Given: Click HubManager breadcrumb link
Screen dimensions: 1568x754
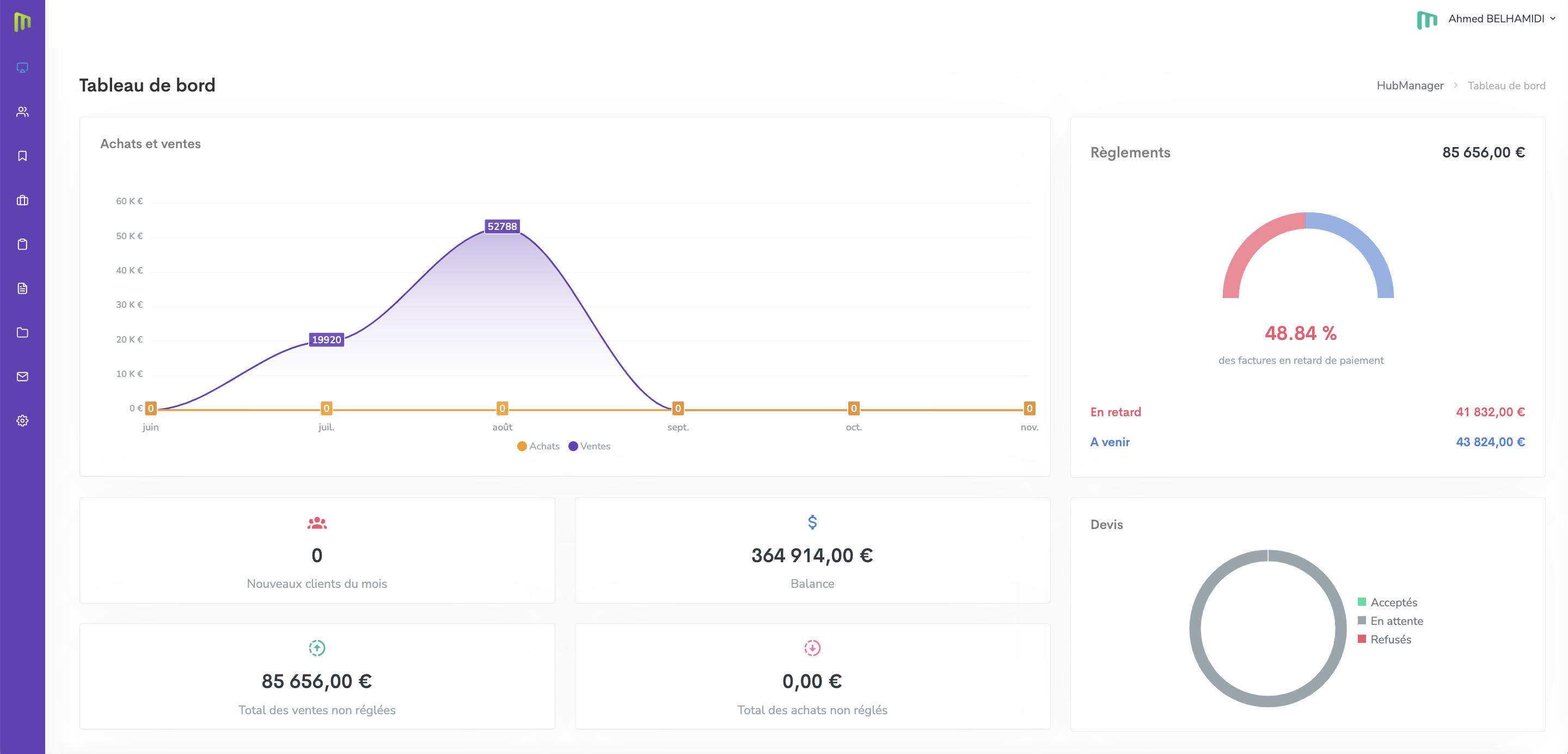Looking at the screenshot, I should click(1410, 86).
